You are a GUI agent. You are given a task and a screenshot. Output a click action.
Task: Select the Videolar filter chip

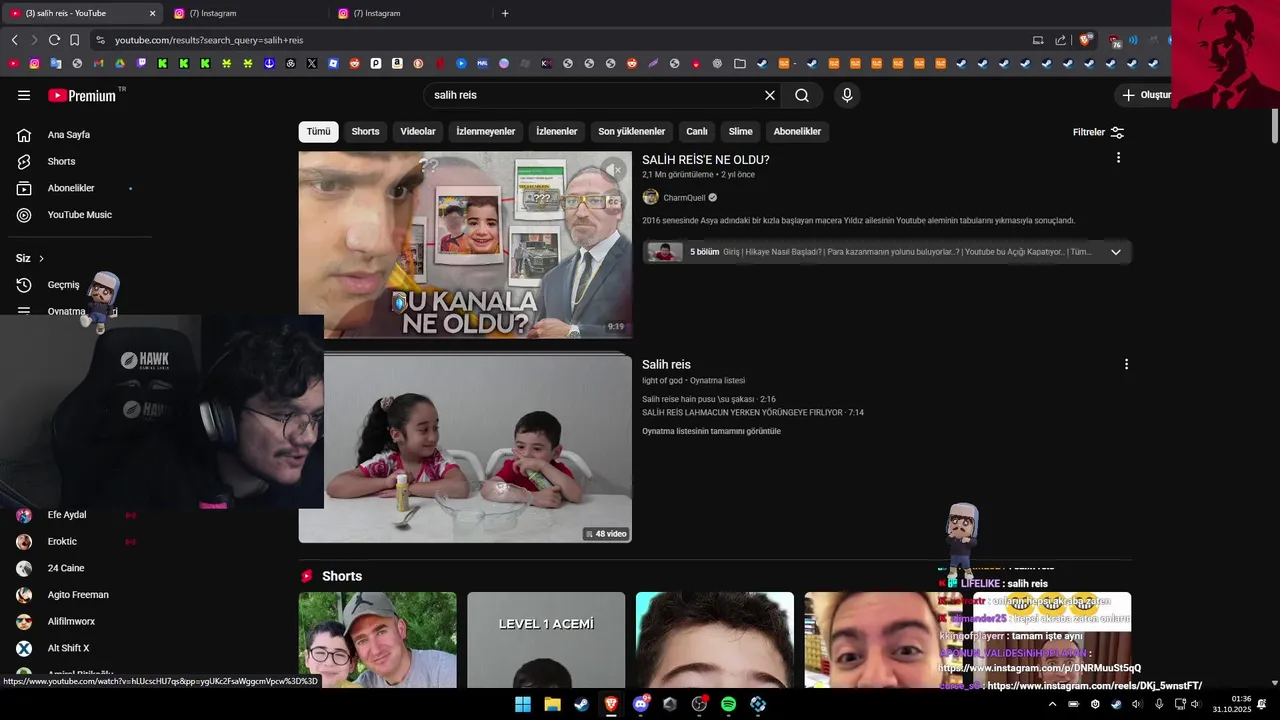tap(418, 131)
